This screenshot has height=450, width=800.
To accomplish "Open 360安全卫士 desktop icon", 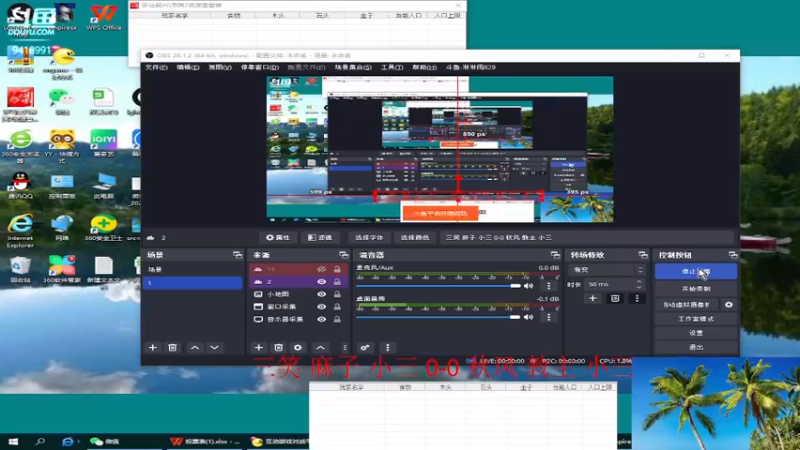I will pyautogui.click(x=104, y=228).
